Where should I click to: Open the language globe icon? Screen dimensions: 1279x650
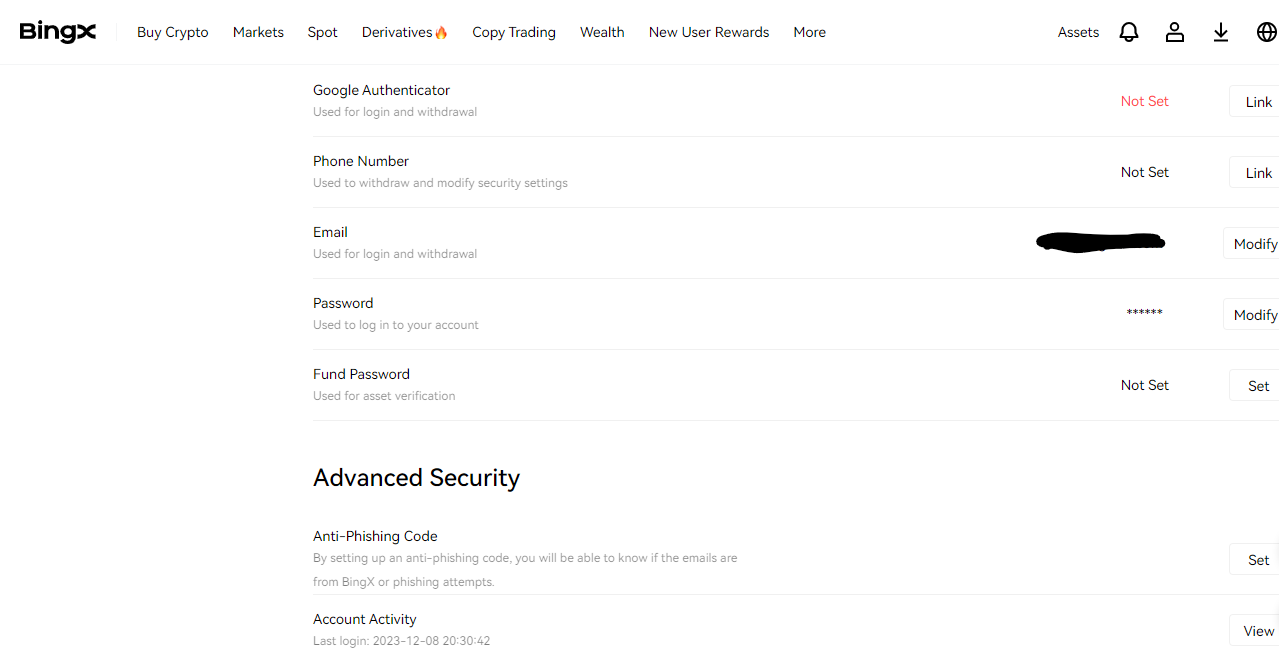(1266, 32)
